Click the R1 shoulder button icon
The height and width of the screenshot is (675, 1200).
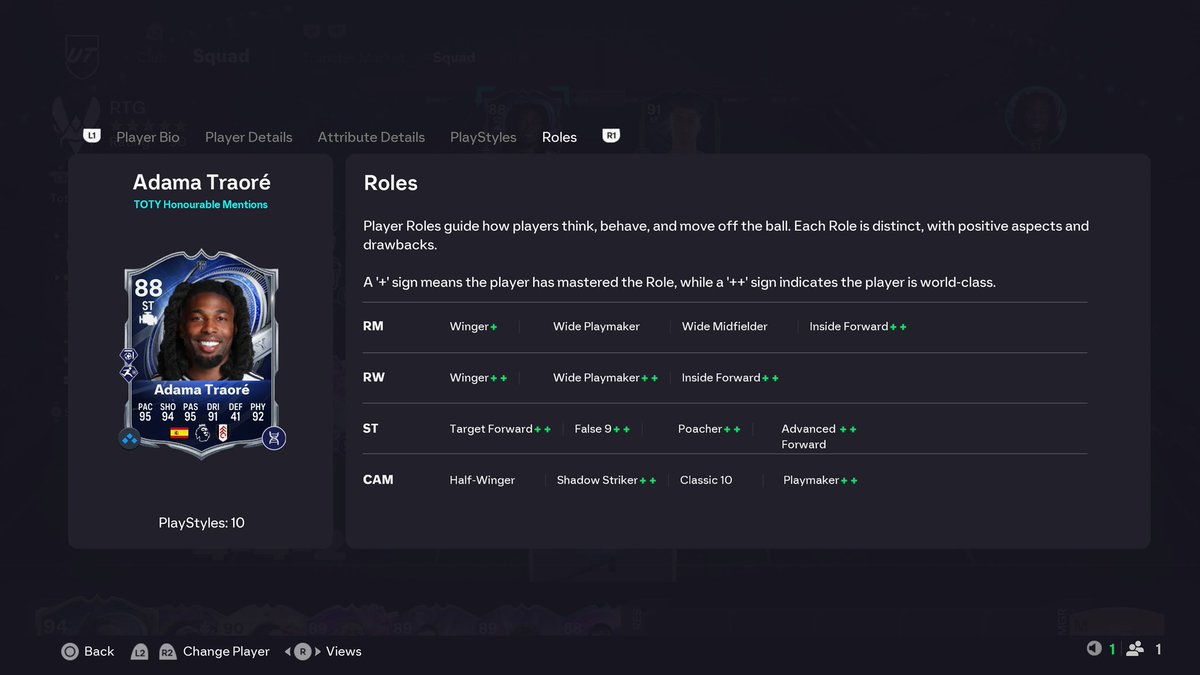point(611,135)
